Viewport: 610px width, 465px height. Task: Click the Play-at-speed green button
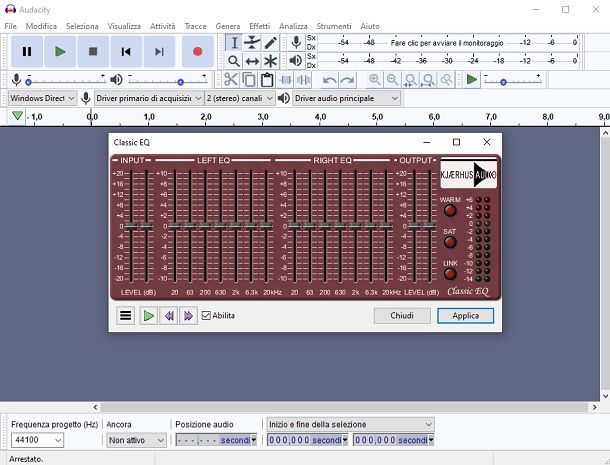pos(472,80)
